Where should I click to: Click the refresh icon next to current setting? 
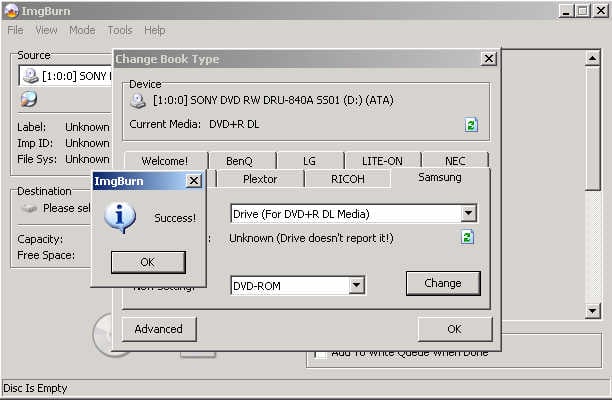466,237
